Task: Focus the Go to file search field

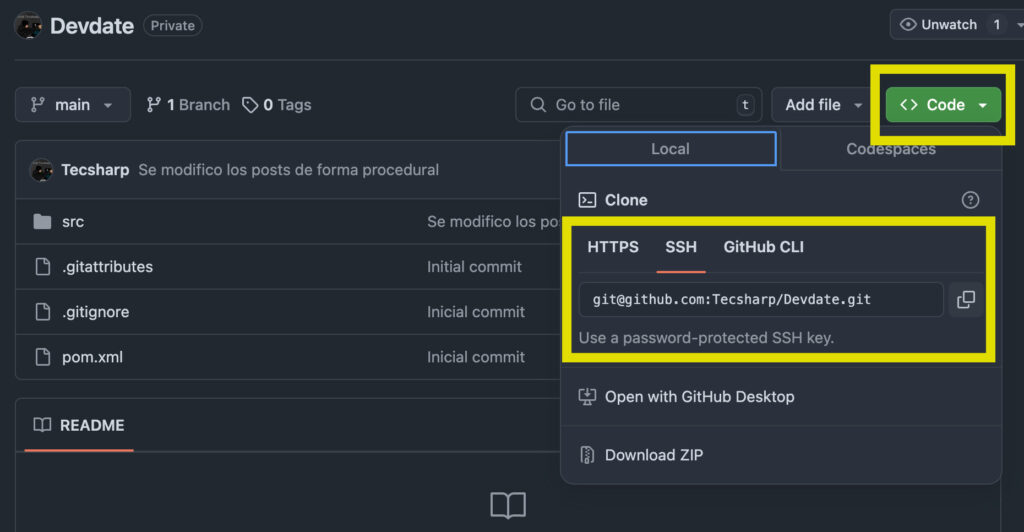Action: pyautogui.click(x=638, y=104)
